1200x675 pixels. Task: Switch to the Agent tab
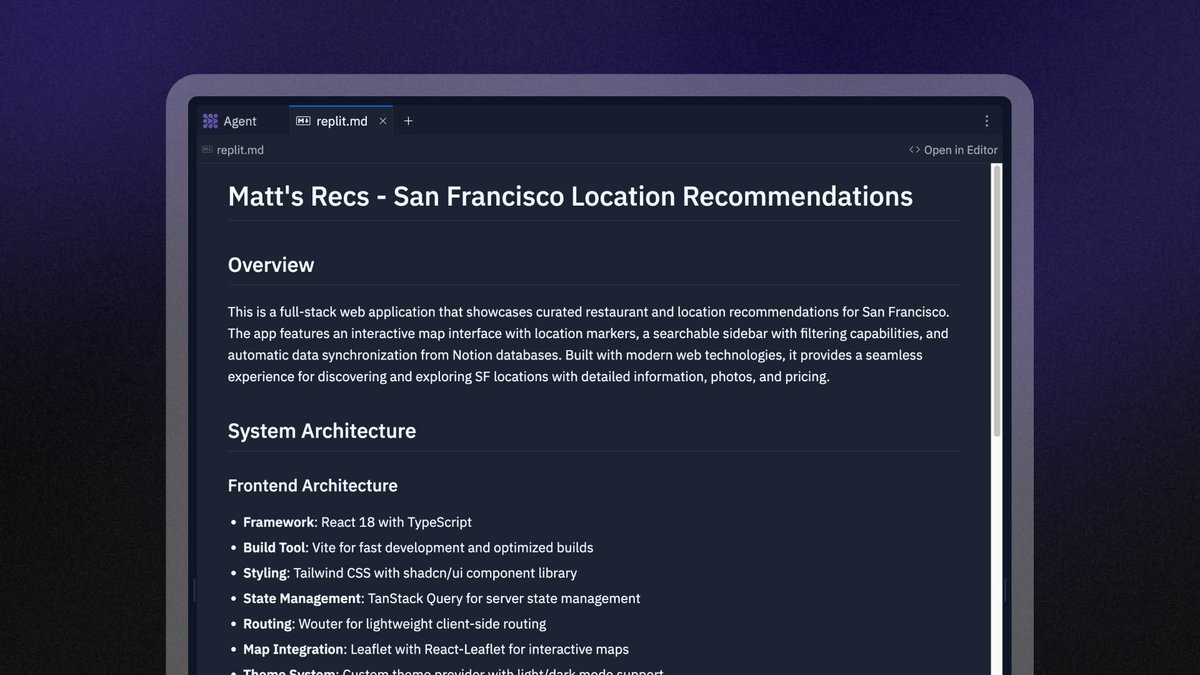point(231,121)
